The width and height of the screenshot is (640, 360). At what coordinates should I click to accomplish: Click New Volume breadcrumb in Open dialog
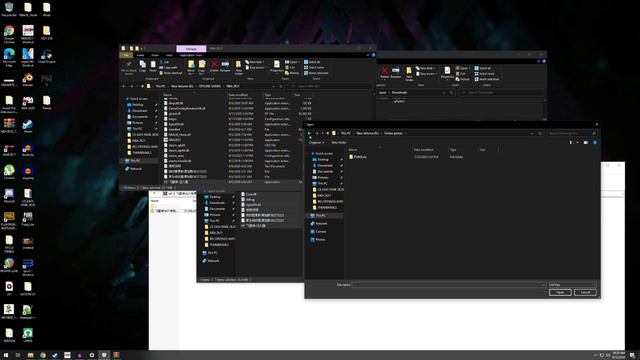click(367, 133)
